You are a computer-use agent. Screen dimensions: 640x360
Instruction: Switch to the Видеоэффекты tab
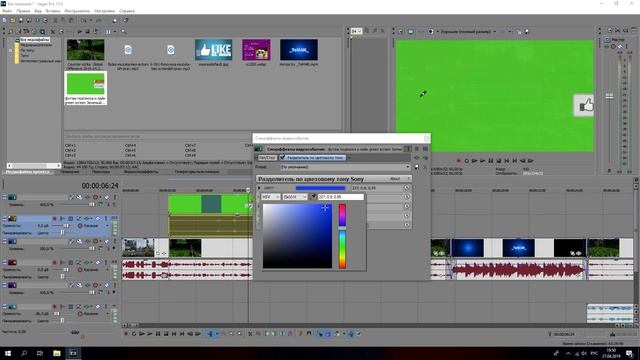click(141, 172)
